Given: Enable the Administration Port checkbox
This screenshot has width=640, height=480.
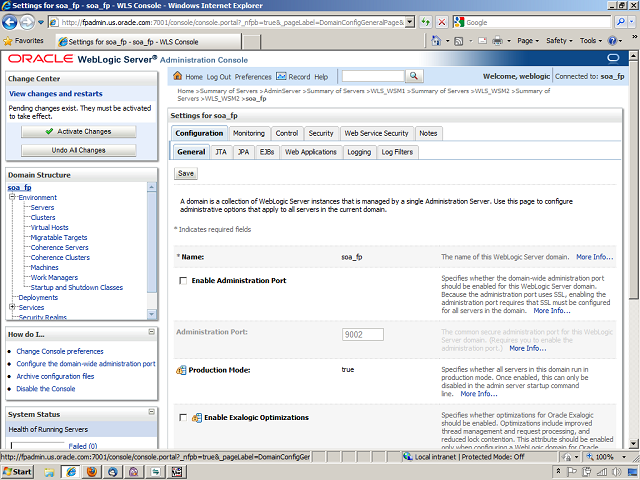Looking at the screenshot, I should pos(182,281).
